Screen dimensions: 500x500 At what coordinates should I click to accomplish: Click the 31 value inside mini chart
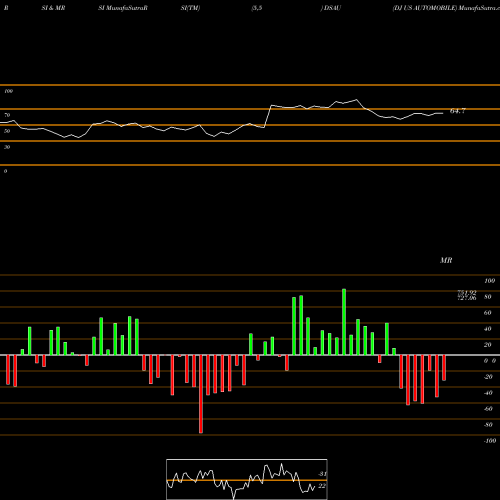pyautogui.click(x=322, y=474)
